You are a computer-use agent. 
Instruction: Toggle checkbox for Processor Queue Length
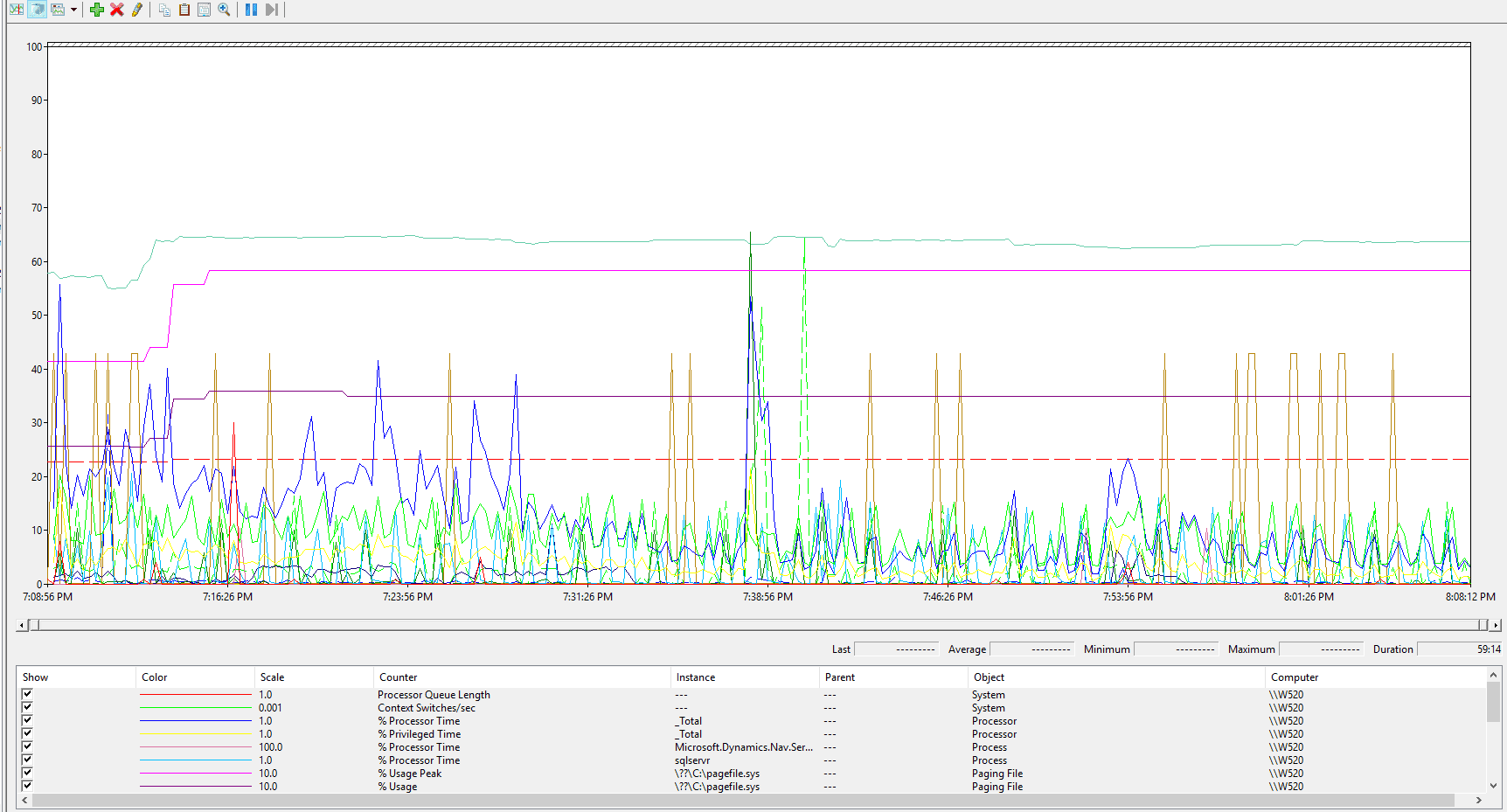point(27,694)
